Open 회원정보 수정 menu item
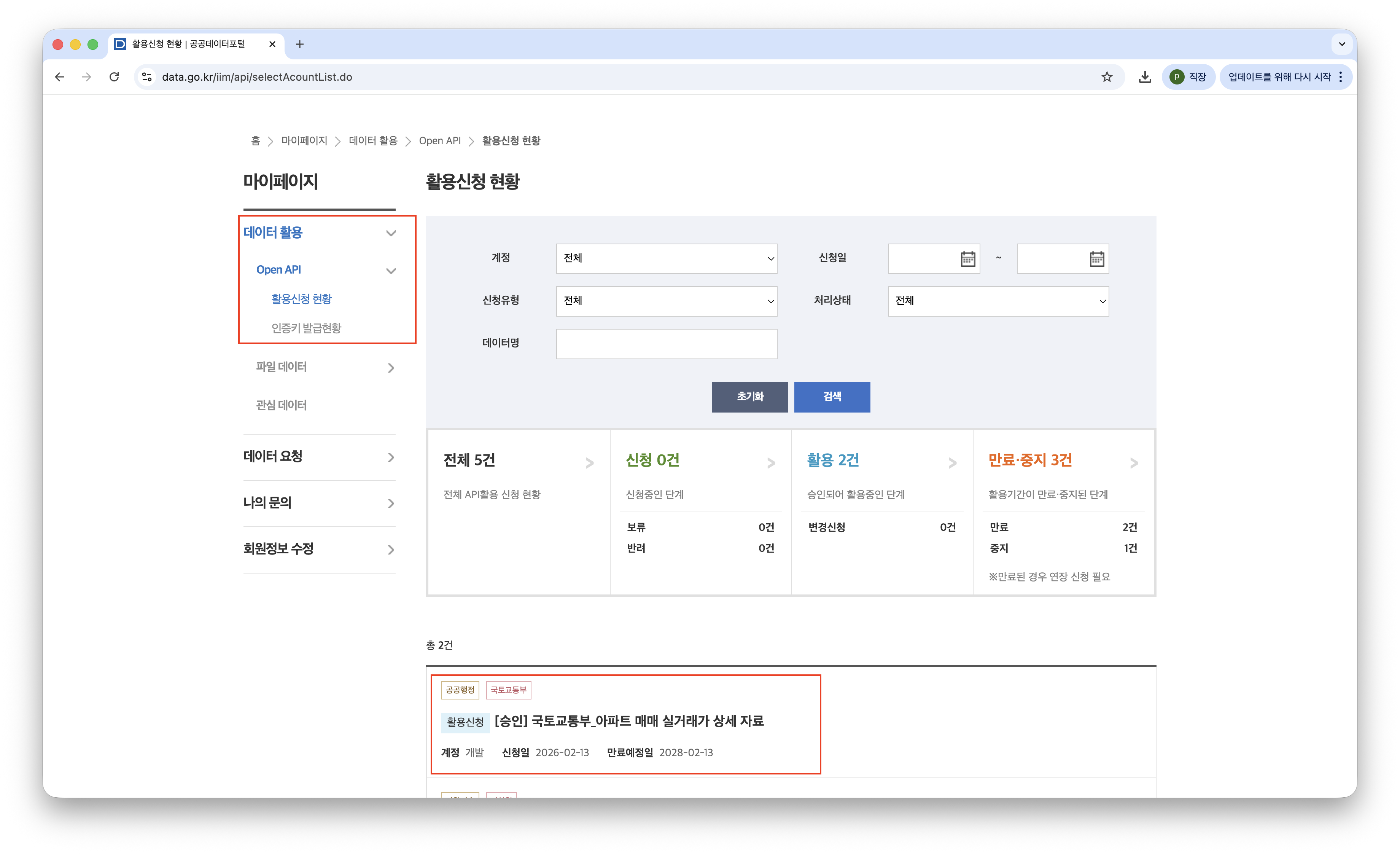This screenshot has height=854, width=1400. 278,549
